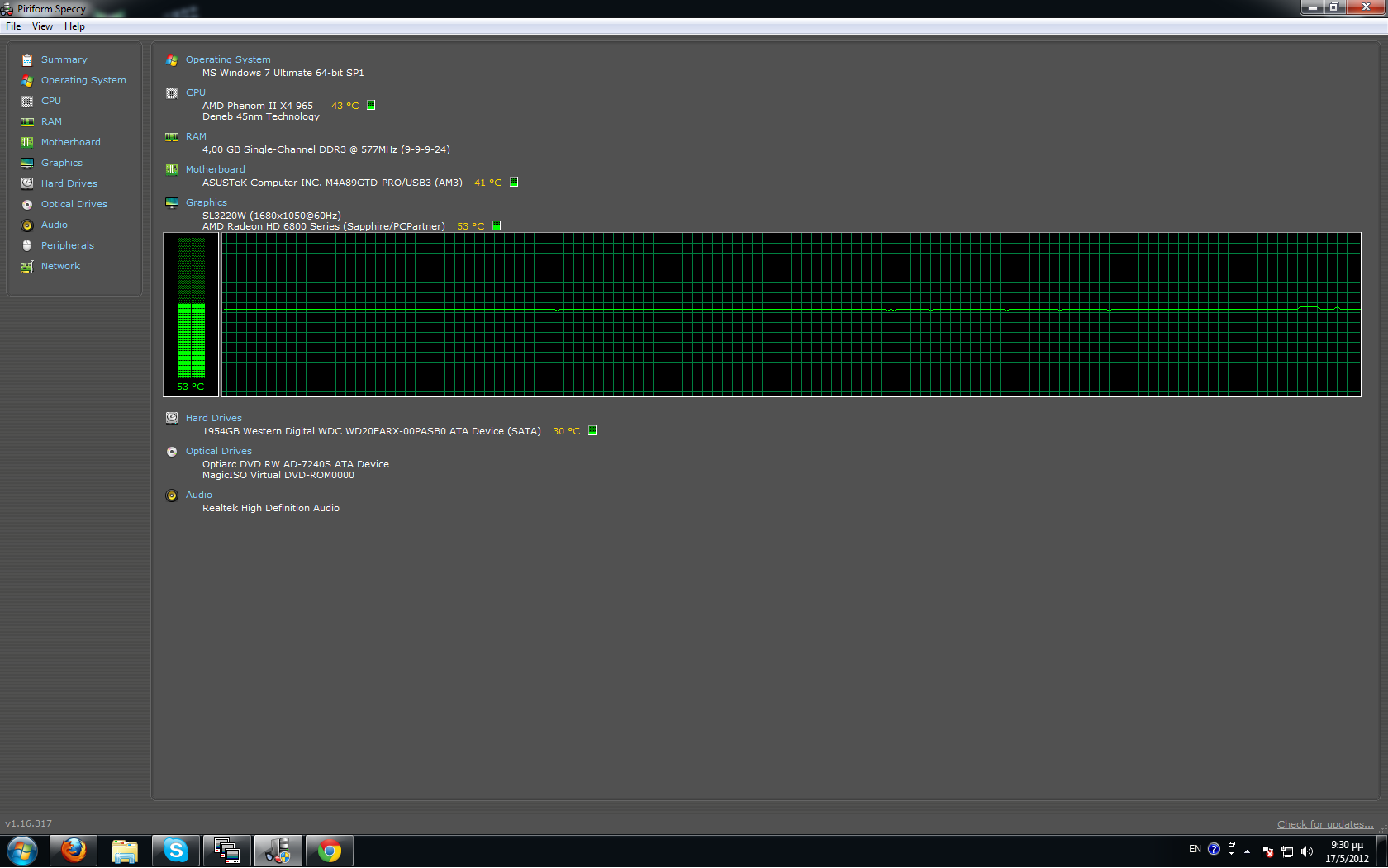Click the Hard Drives heading link

click(214, 418)
